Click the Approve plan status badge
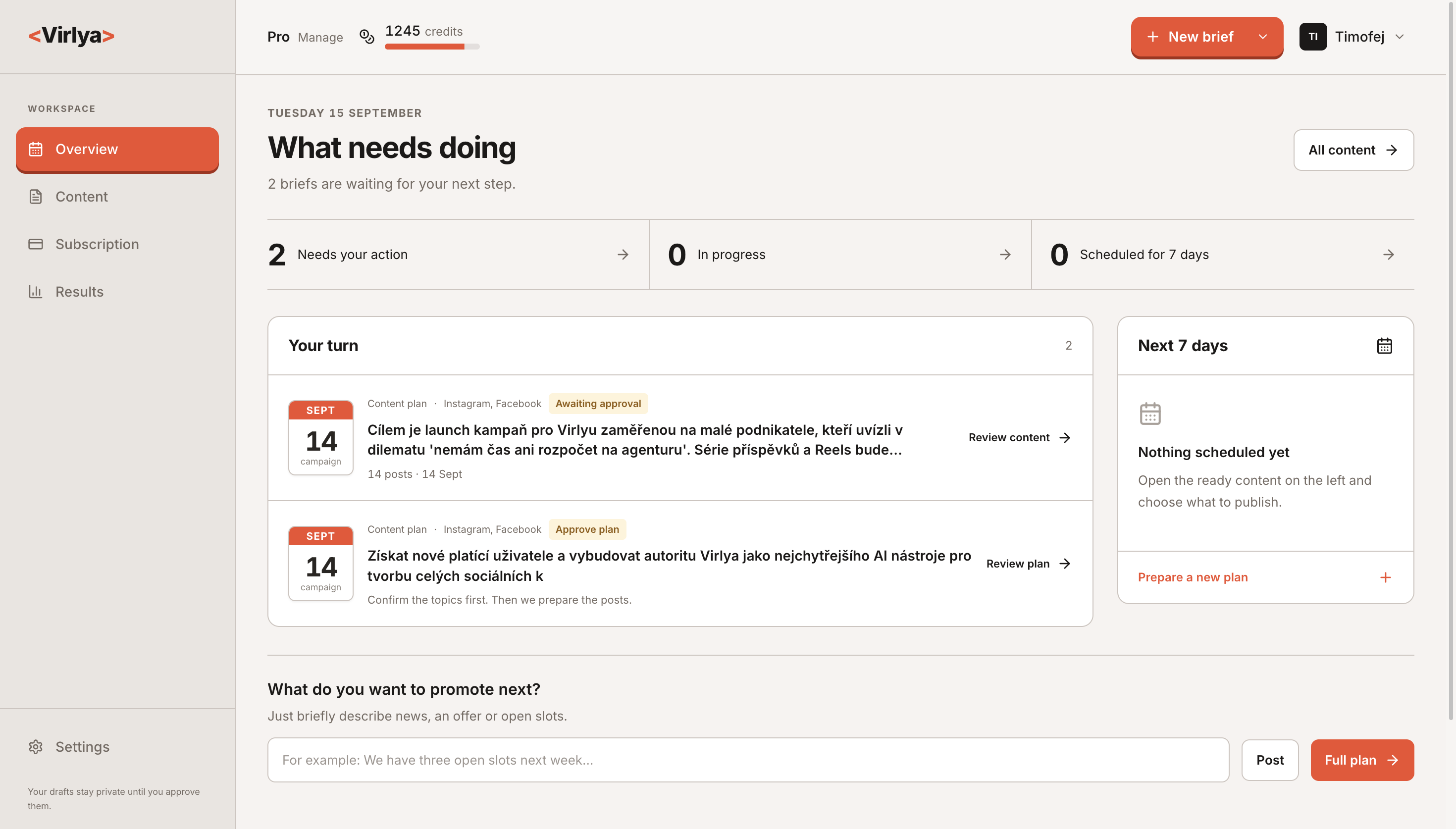The image size is (1456, 829). 587,529
